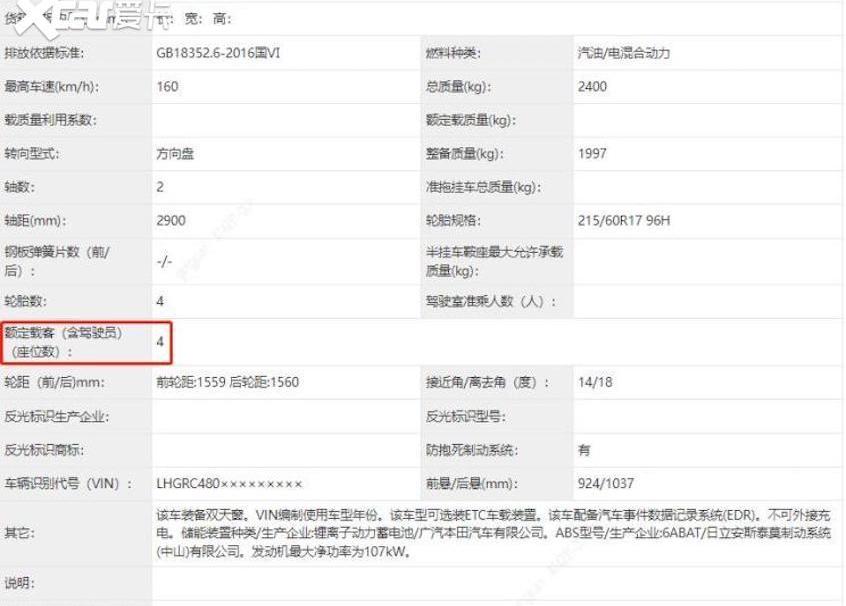Click the max speed value 160
The width and height of the screenshot is (846, 606).
click(167, 86)
